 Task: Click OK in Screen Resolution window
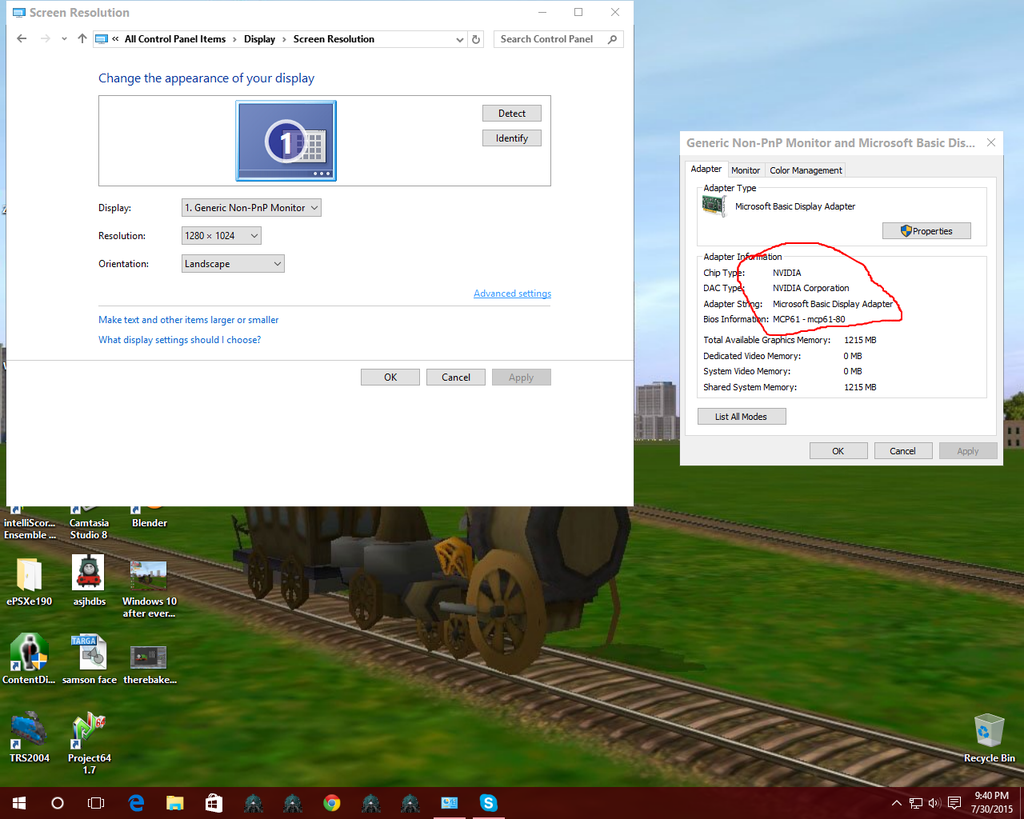tap(390, 377)
